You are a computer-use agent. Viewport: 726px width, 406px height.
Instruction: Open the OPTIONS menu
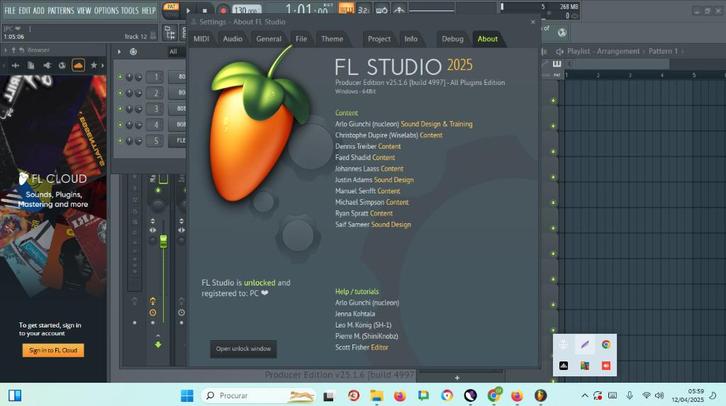[106, 10]
